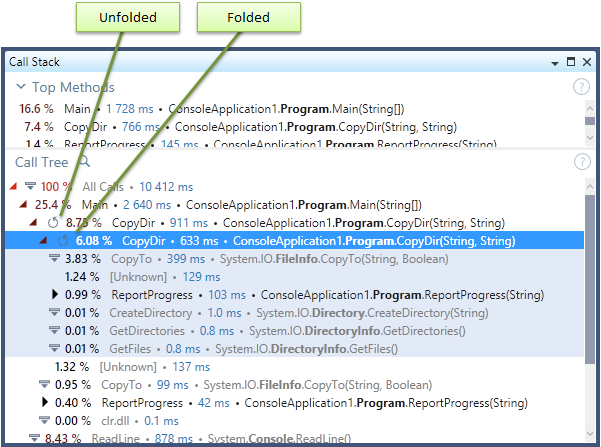
Task: Select the ReportProgress 42 ms row
Action: [294, 403]
